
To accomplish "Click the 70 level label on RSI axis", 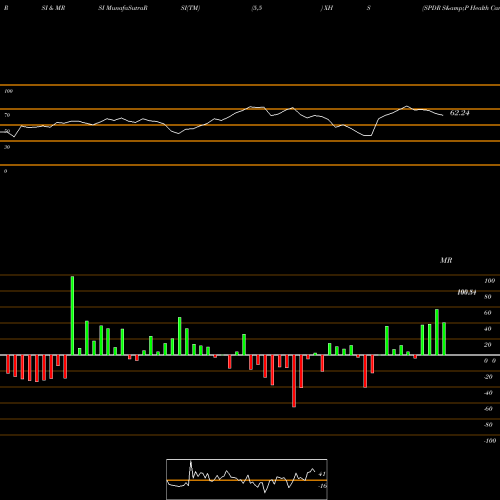I will 7,115.
